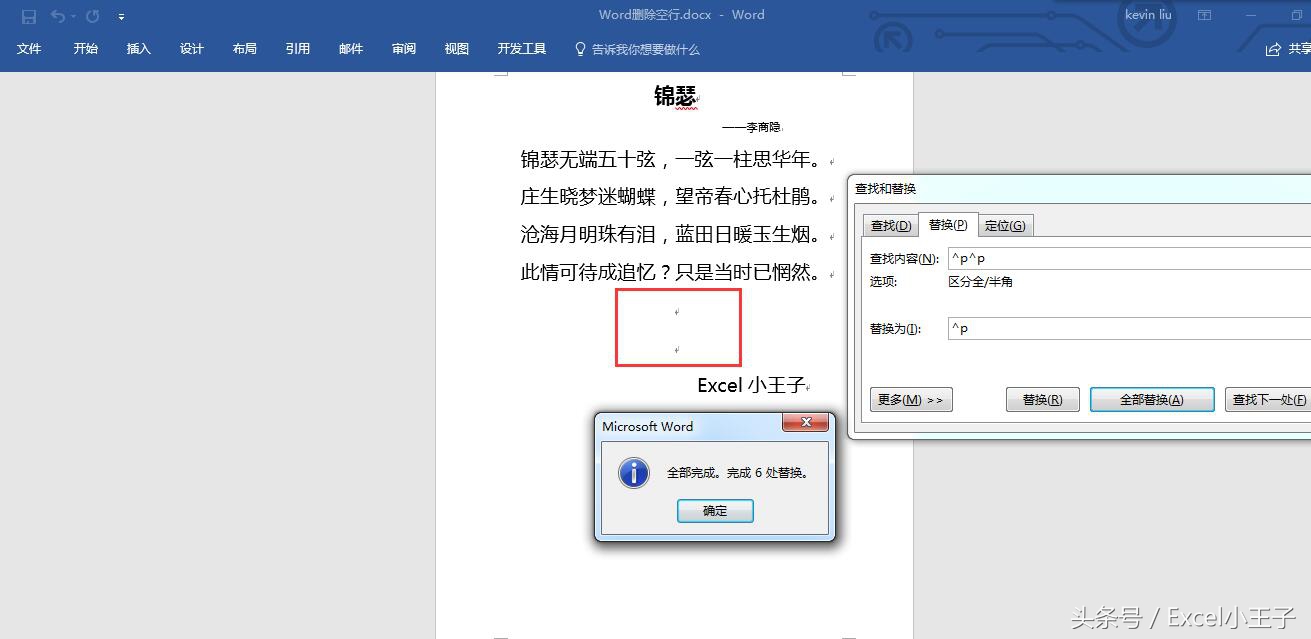The width and height of the screenshot is (1311, 639).
Task: Click the 查找和替换 dialog title bar
Action: (x=1080, y=188)
